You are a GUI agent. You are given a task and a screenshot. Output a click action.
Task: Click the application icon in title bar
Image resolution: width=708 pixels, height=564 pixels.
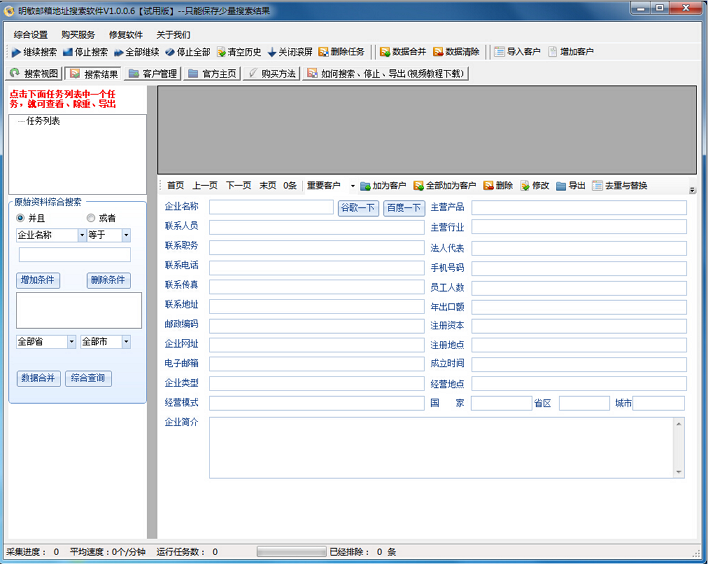coord(9,11)
